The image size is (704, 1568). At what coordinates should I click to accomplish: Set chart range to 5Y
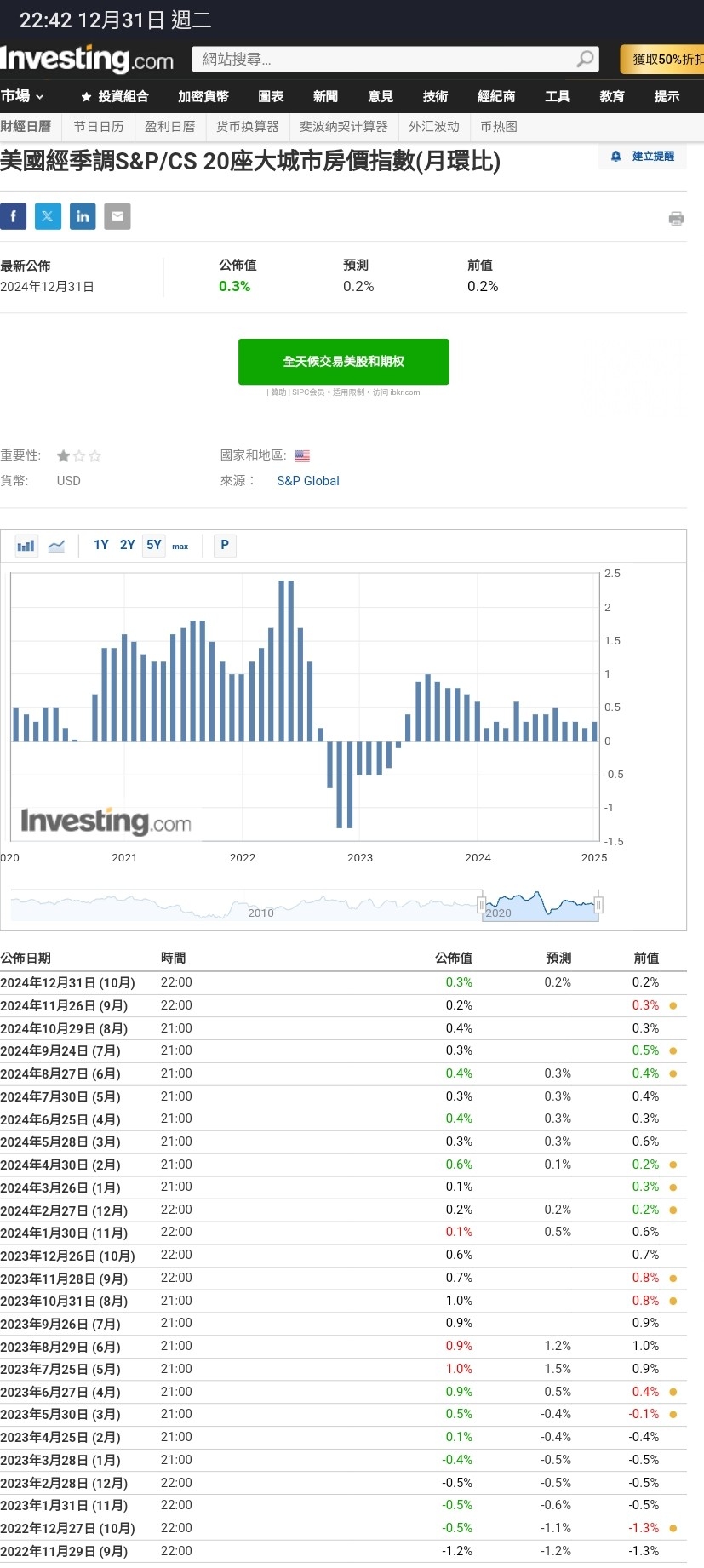pos(154,545)
